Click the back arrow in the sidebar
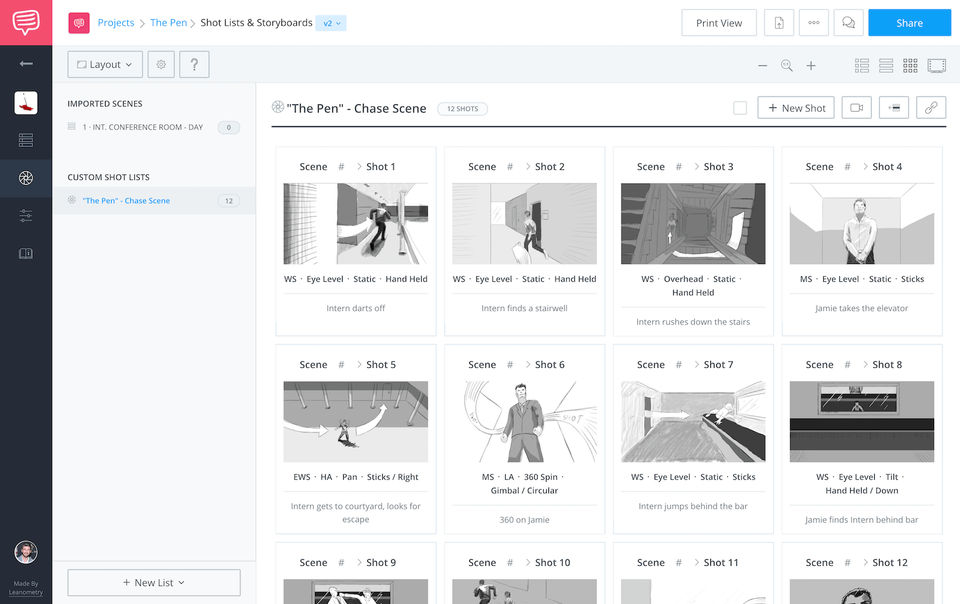This screenshot has height=604, width=960. [x=26, y=64]
